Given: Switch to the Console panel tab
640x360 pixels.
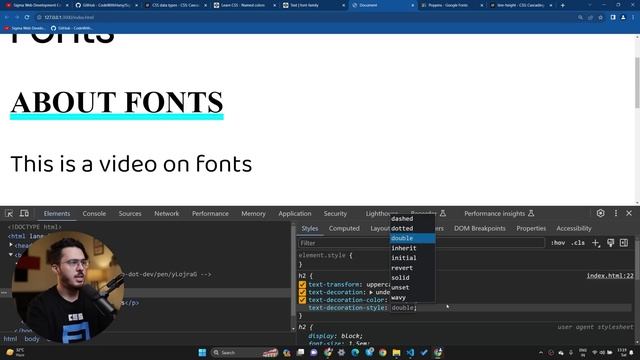Looking at the screenshot, I should [x=94, y=213].
